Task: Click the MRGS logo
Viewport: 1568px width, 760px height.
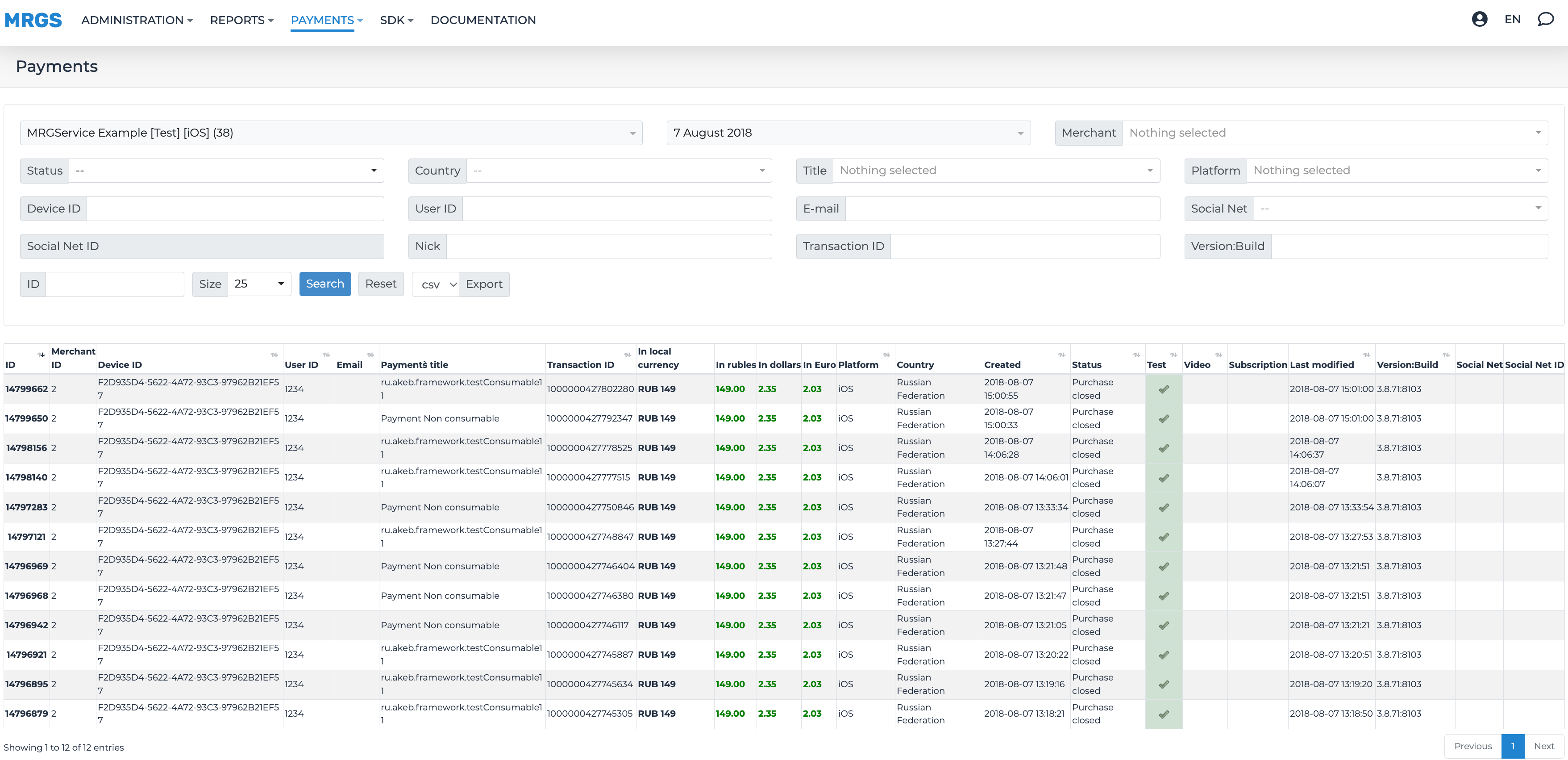Action: point(33,20)
